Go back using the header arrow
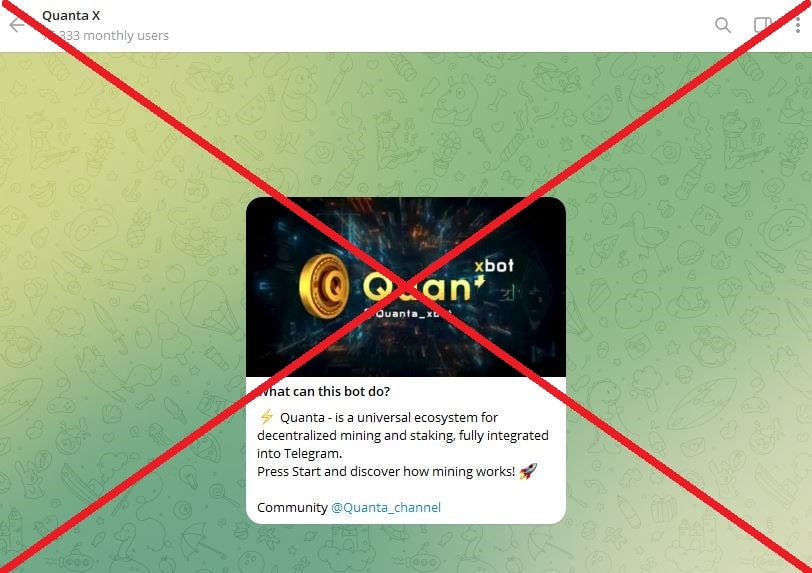 coord(17,25)
